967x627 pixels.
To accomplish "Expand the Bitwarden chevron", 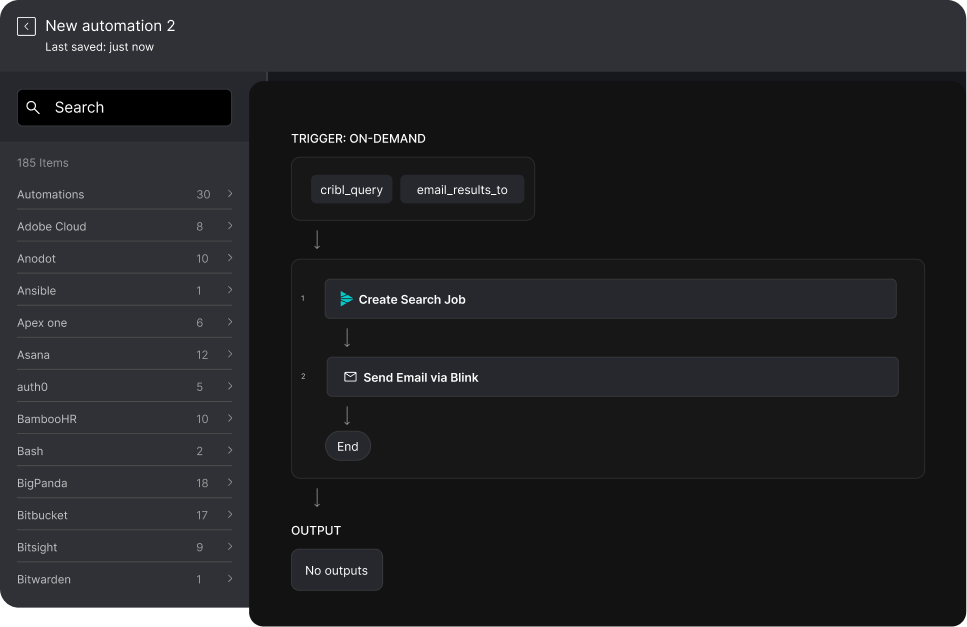I will [x=230, y=578].
